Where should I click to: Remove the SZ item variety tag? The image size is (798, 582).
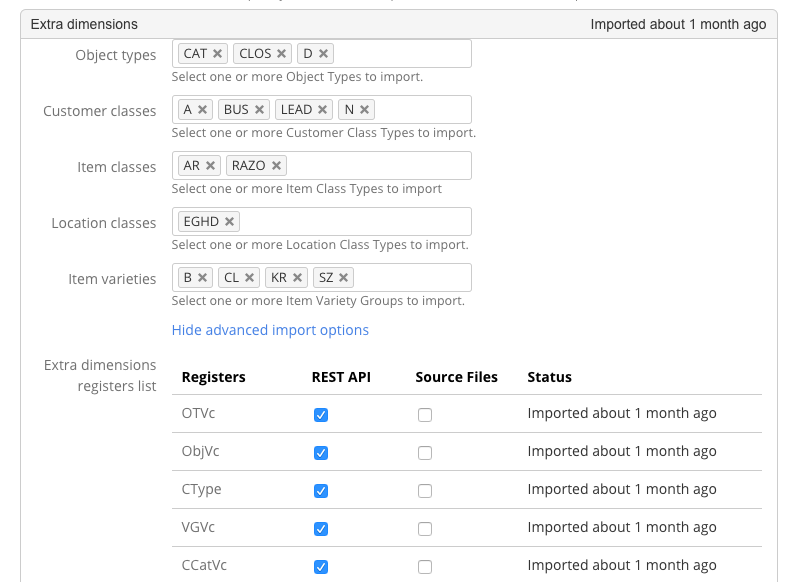(344, 278)
